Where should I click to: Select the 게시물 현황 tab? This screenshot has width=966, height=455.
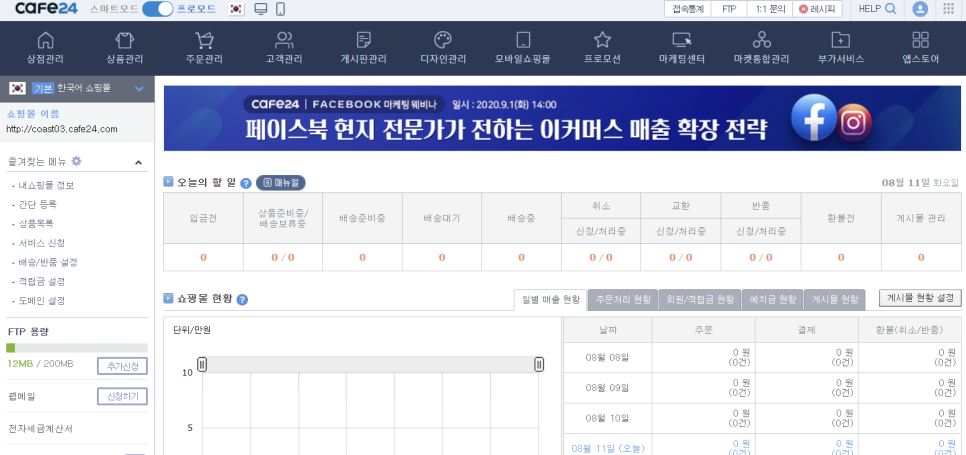click(835, 300)
